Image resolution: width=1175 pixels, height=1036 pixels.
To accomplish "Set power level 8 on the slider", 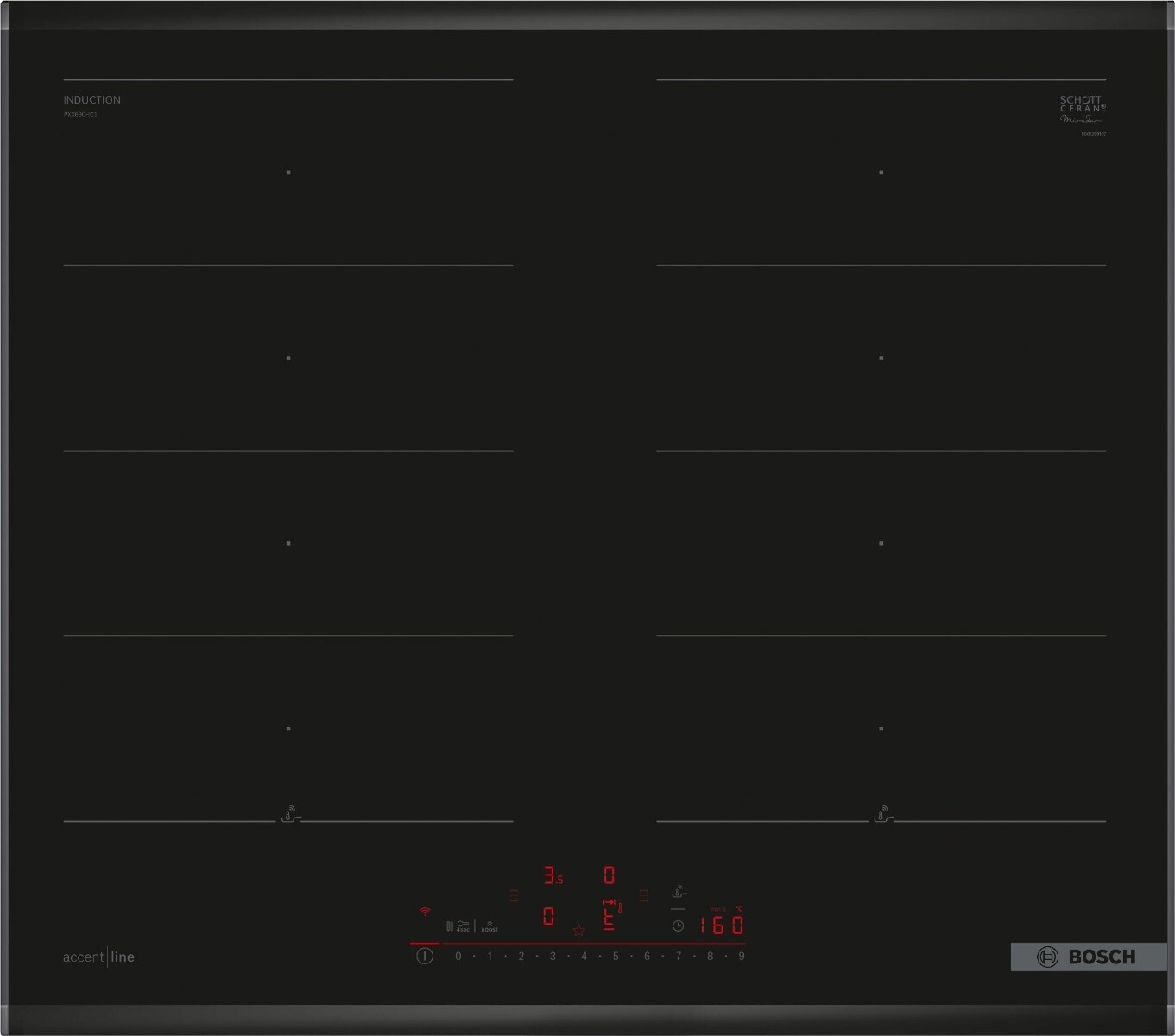I will (710, 956).
